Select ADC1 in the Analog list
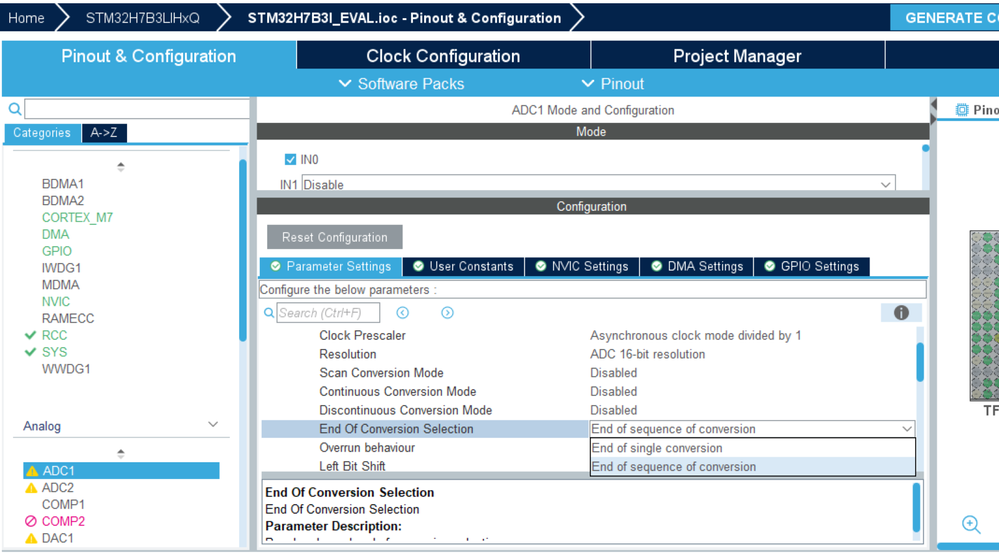Screen dimensions: 999x557 tap(121, 471)
